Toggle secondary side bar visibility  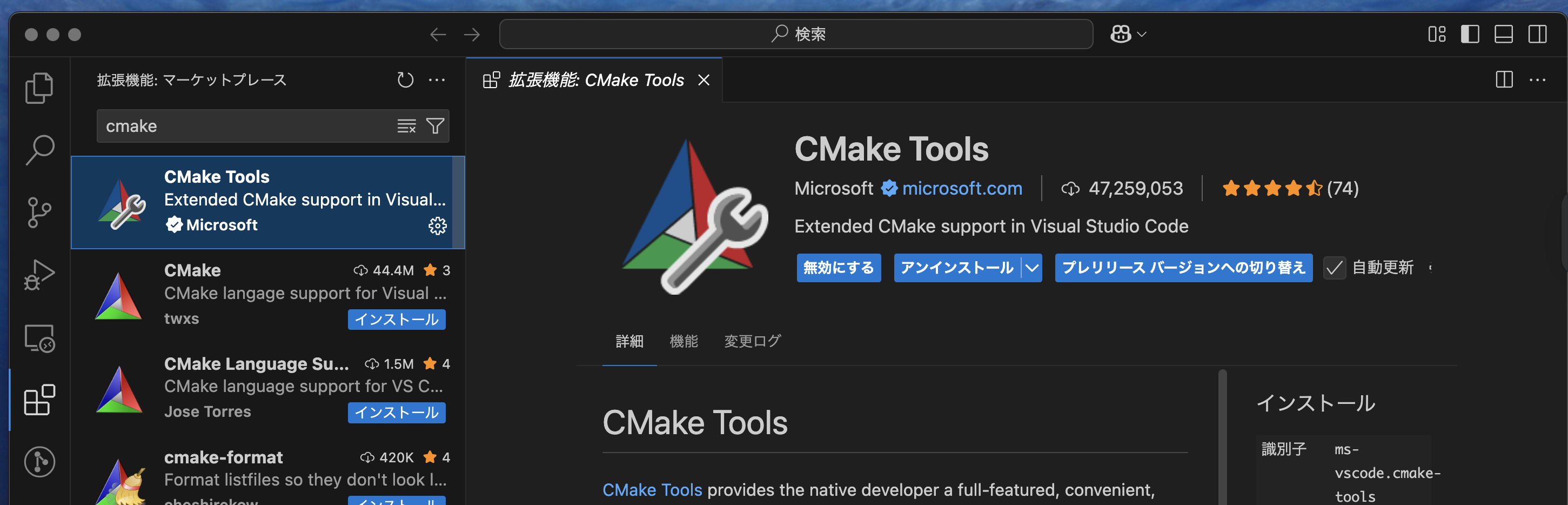[x=1537, y=34]
